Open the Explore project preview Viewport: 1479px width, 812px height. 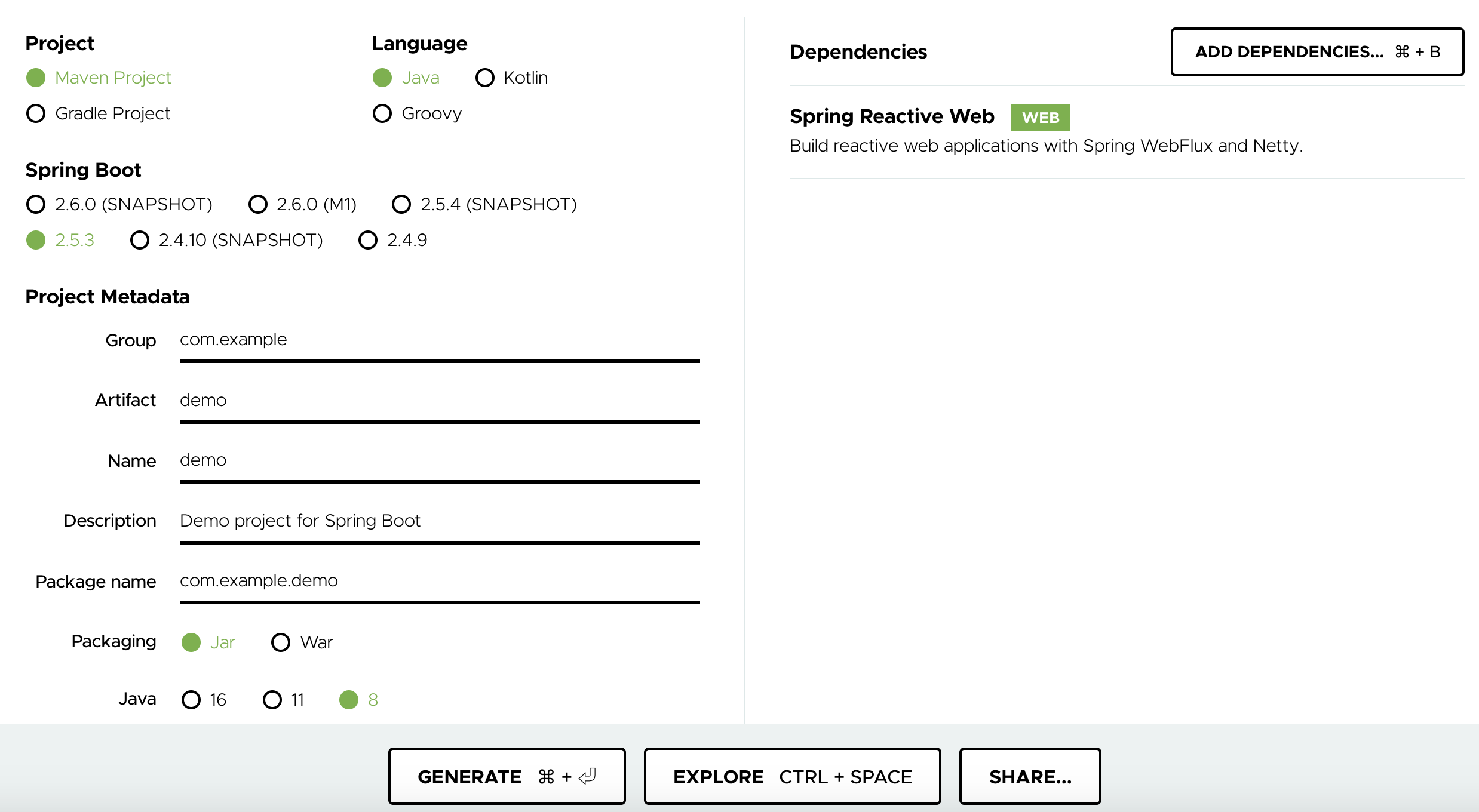(x=792, y=776)
